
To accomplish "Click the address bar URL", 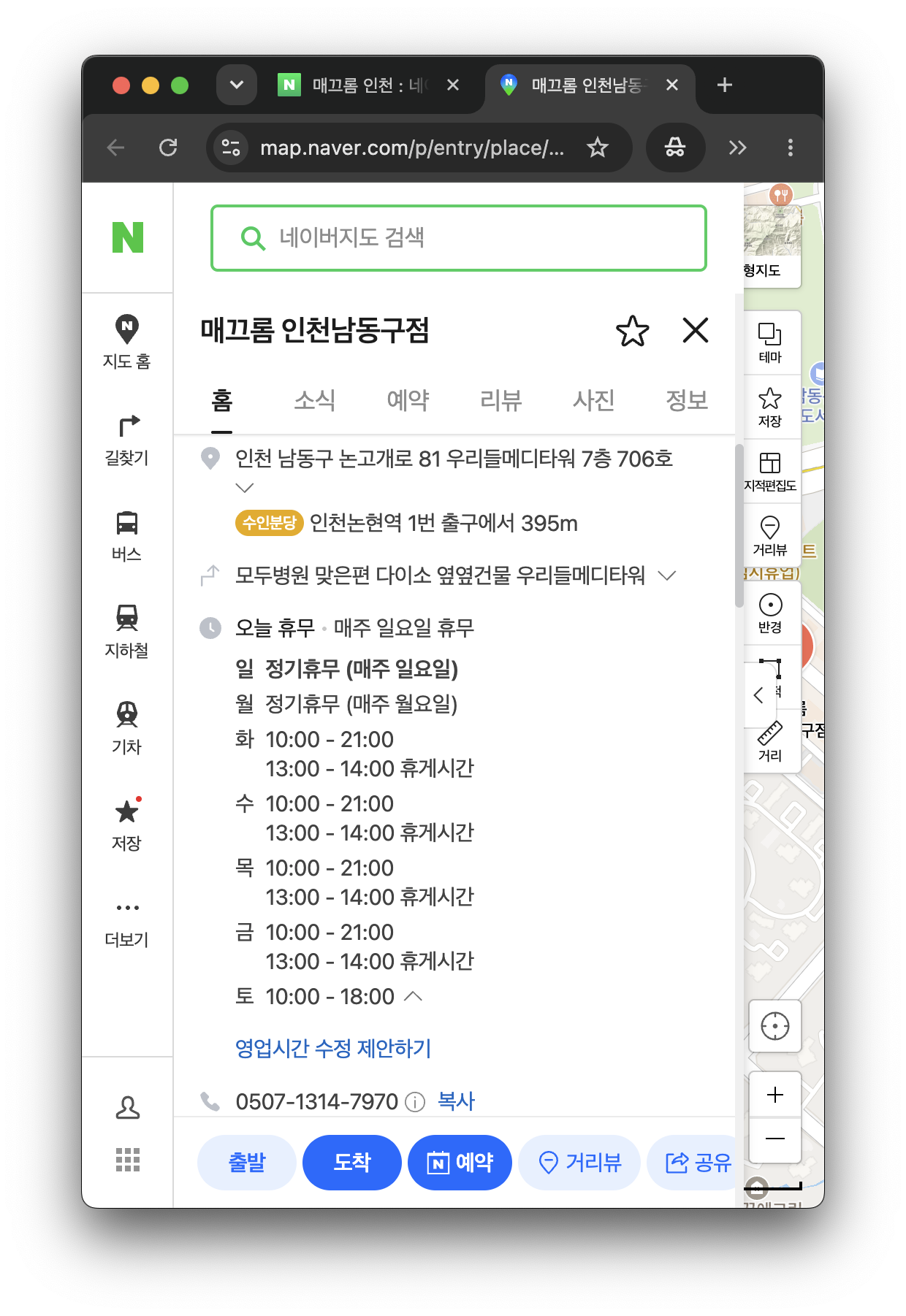I will [412, 148].
